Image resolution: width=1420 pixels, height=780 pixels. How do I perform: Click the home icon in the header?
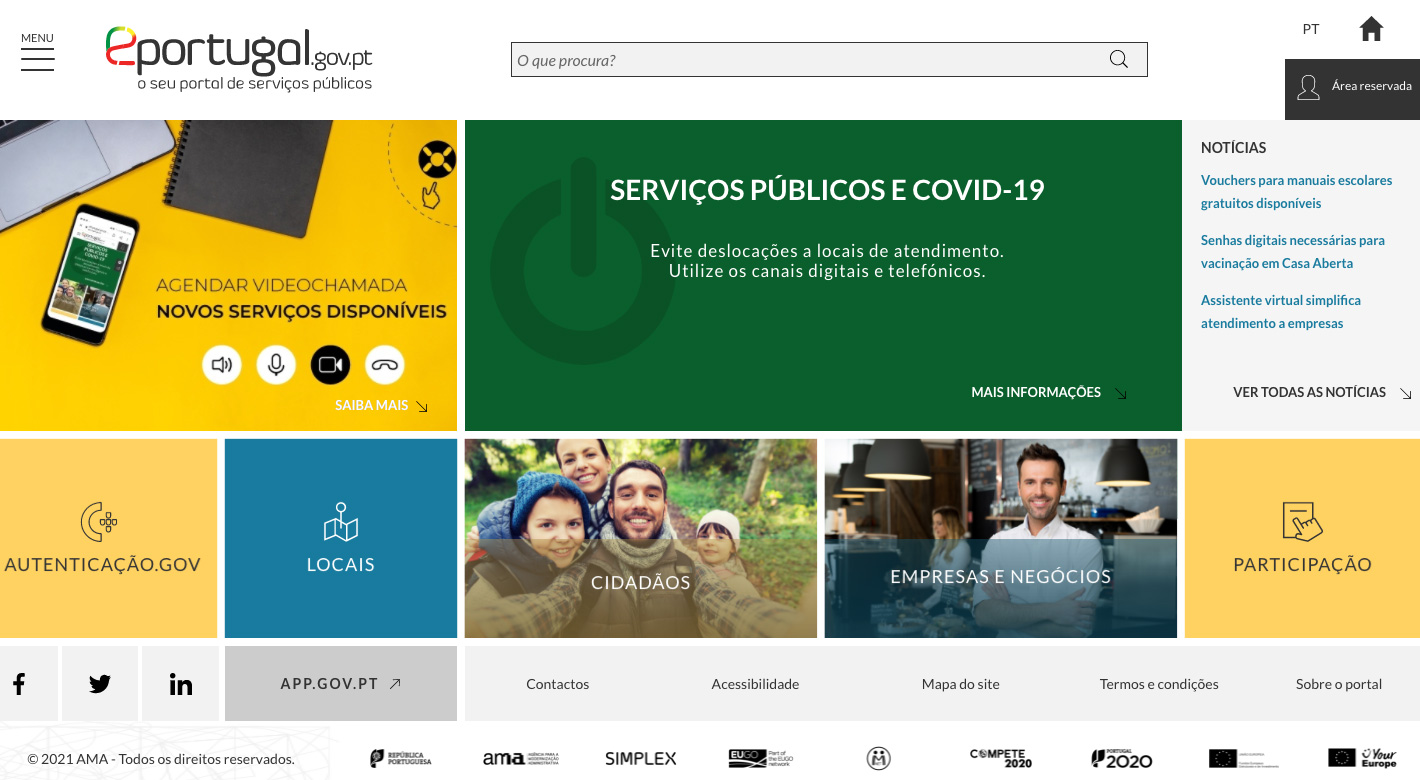1371,29
